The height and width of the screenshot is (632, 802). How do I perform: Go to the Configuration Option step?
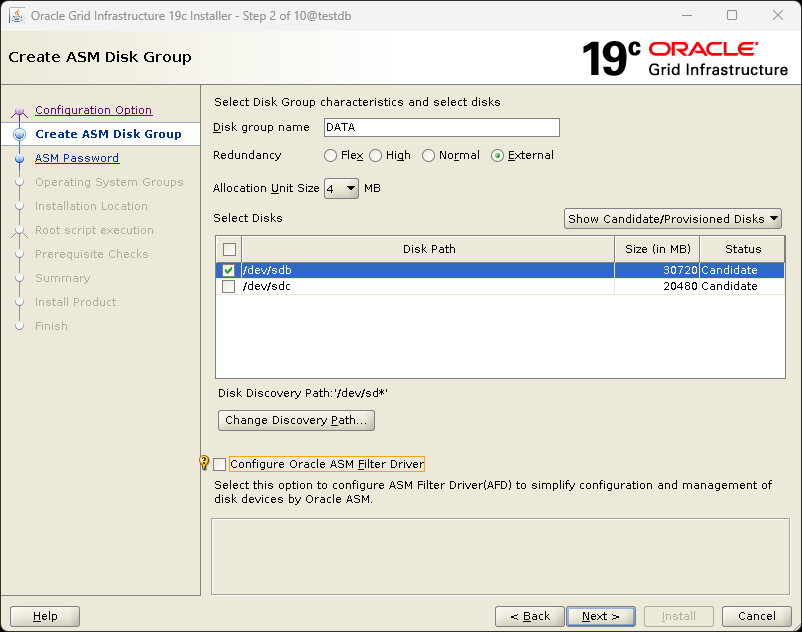94,110
